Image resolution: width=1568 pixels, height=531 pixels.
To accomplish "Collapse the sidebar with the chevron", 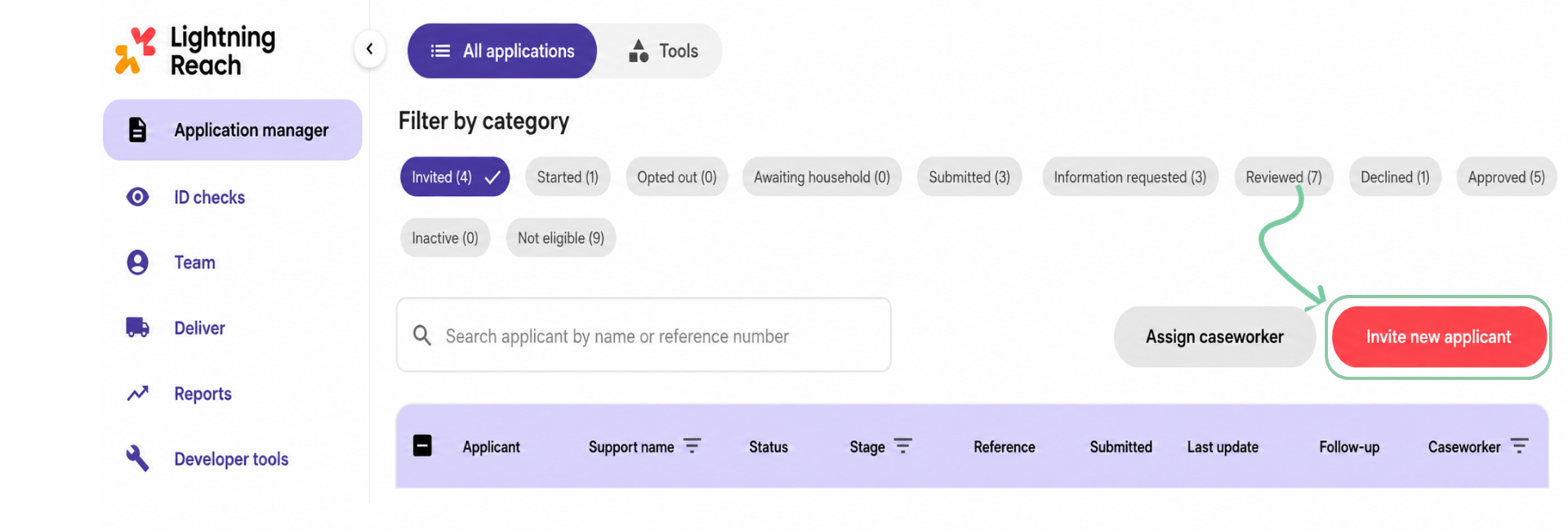I will pos(370,49).
